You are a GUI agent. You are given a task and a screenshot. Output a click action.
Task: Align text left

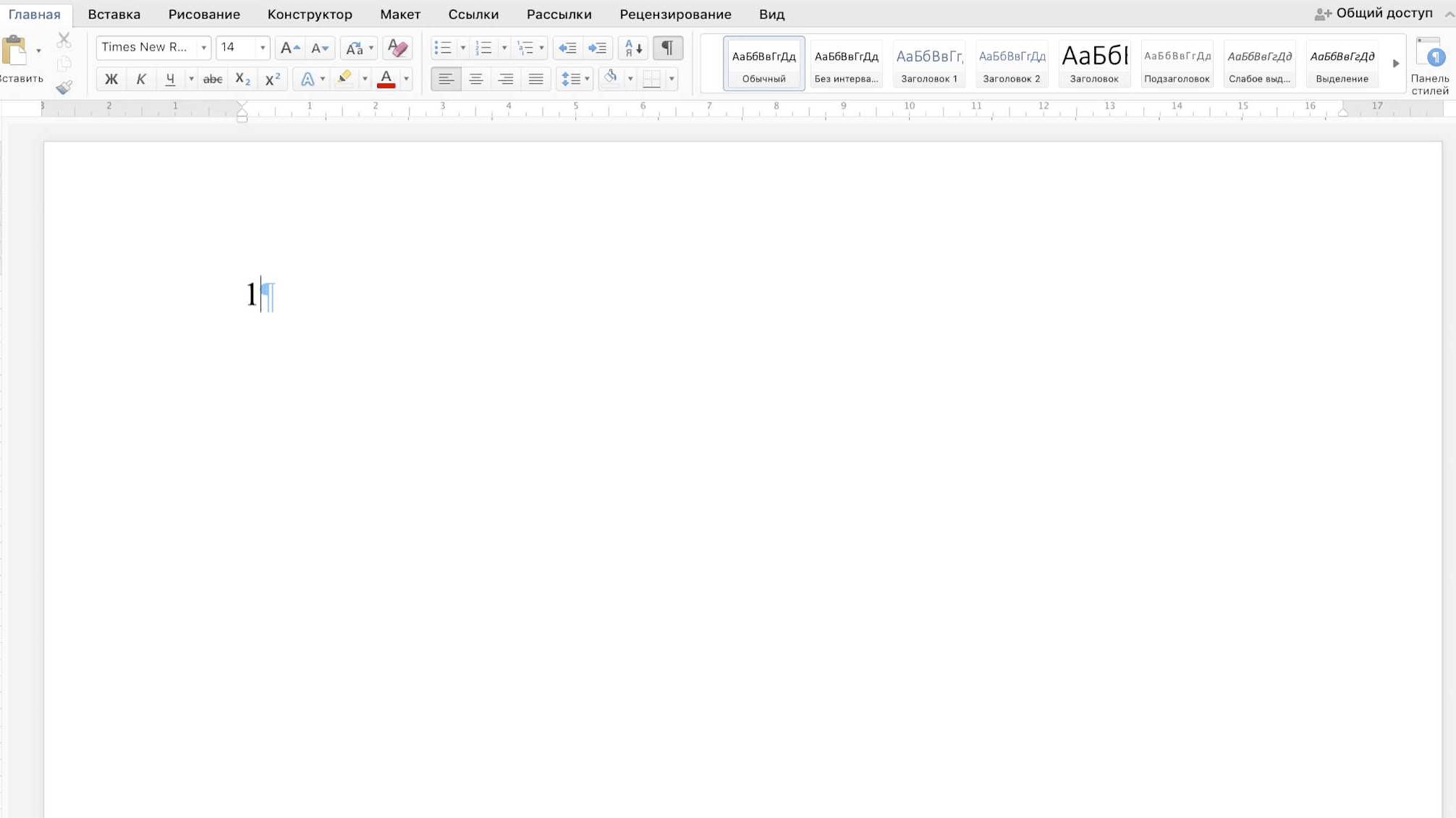[446, 79]
